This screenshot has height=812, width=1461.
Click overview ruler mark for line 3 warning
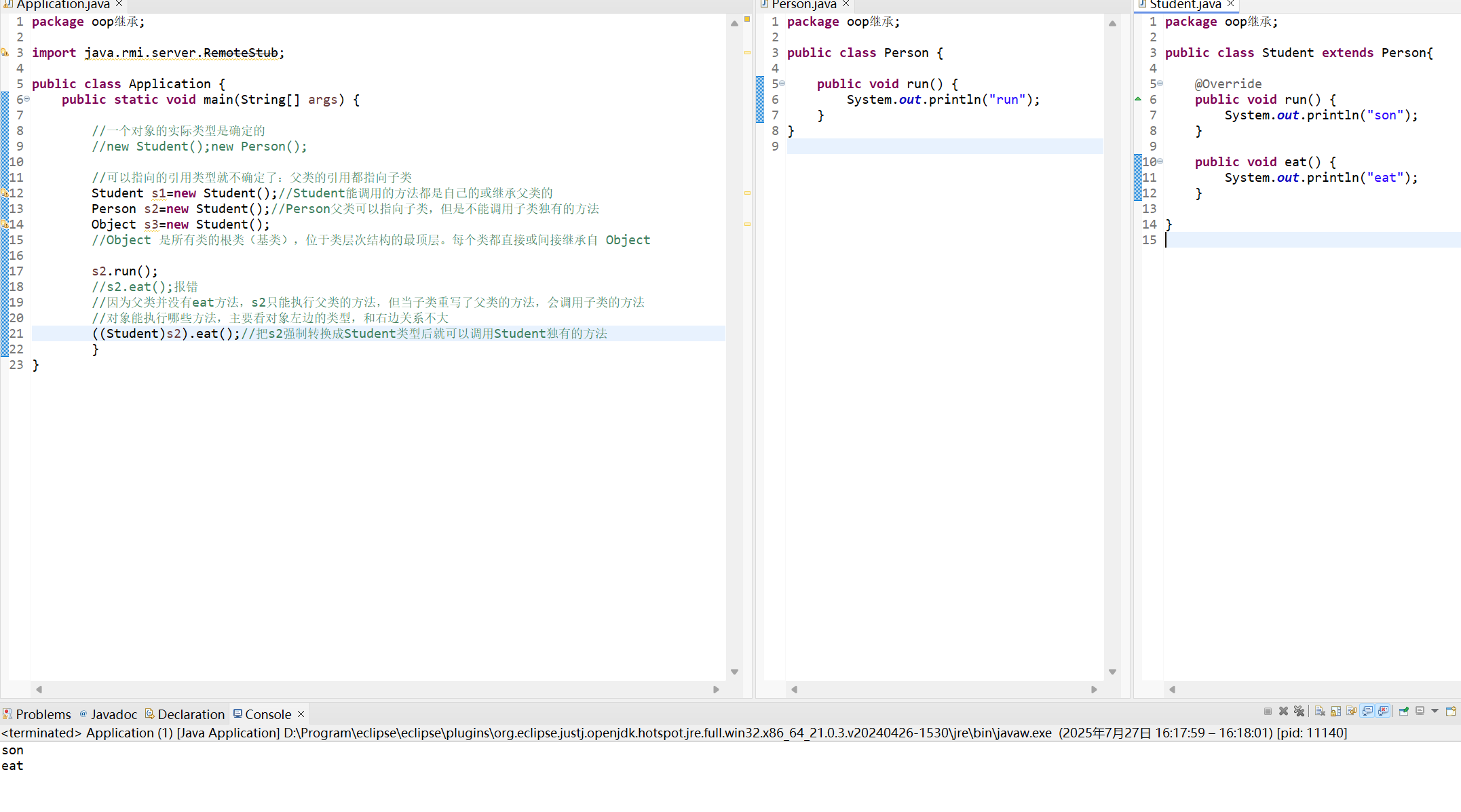click(747, 52)
